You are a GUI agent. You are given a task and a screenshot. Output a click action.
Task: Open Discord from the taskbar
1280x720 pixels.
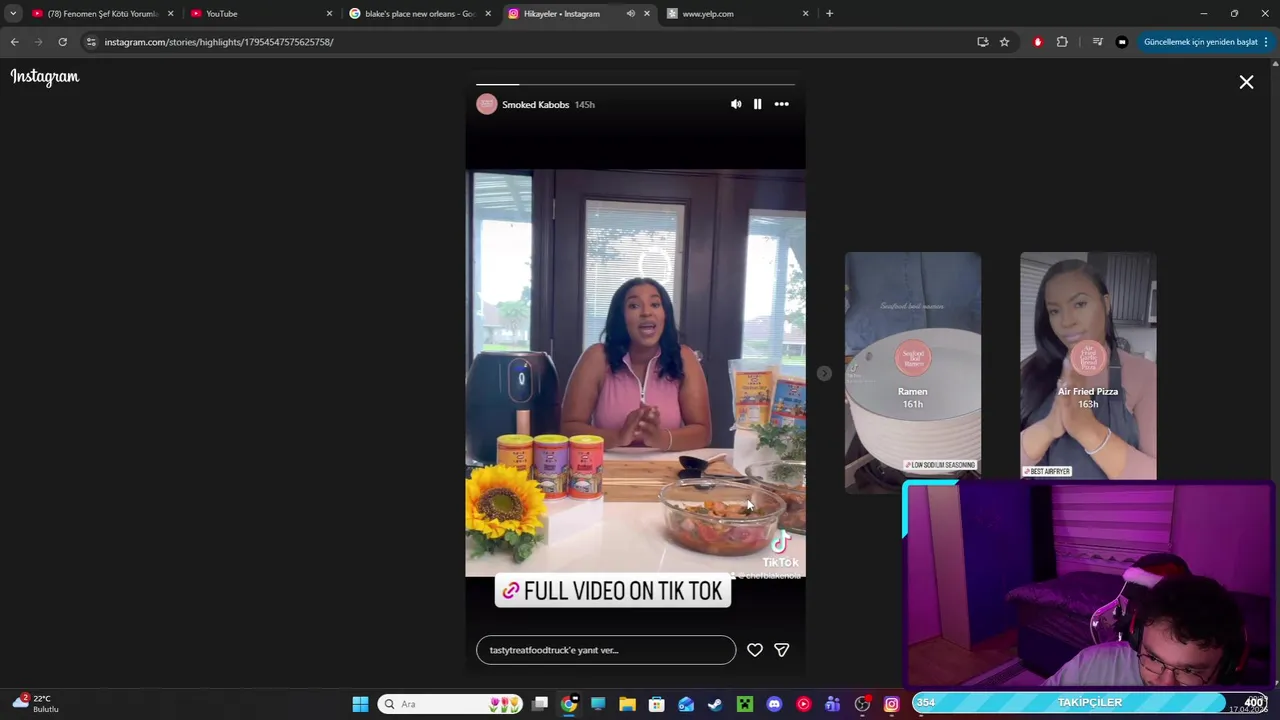pos(774,704)
